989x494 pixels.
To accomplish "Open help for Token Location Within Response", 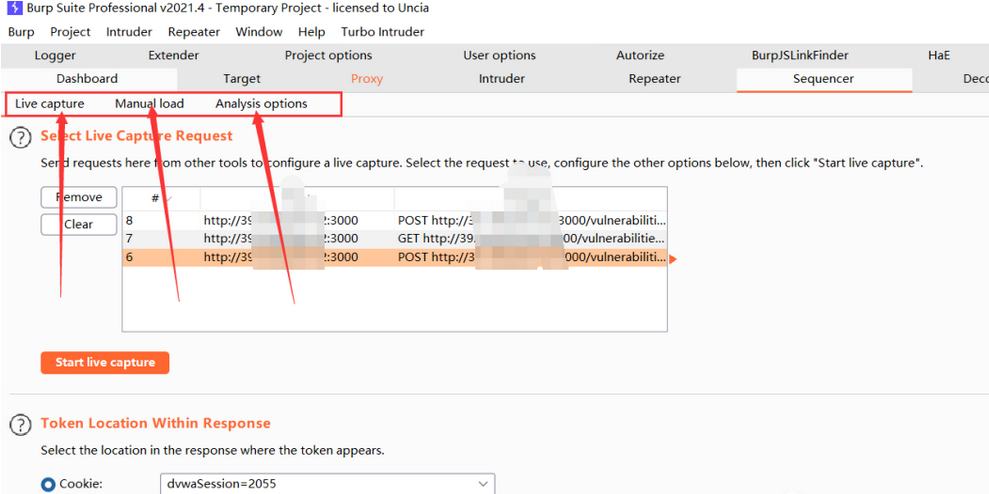I will (21, 424).
